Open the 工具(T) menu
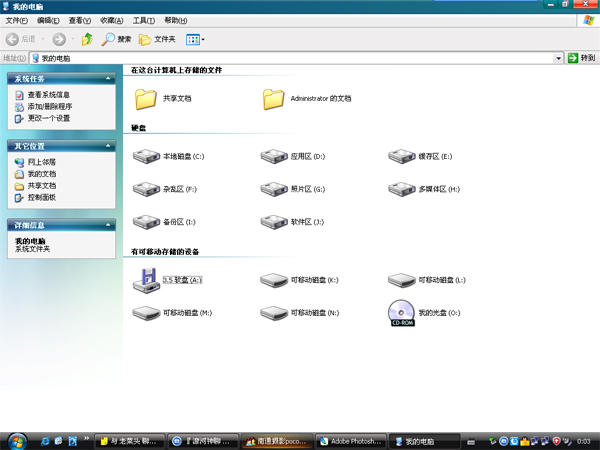 point(143,20)
